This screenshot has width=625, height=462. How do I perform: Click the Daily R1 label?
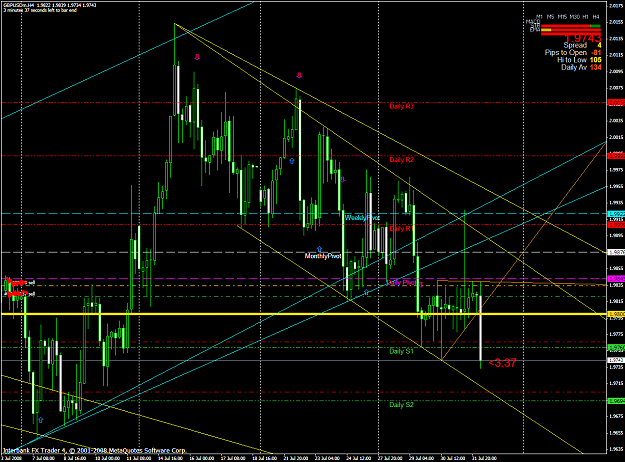point(401,228)
